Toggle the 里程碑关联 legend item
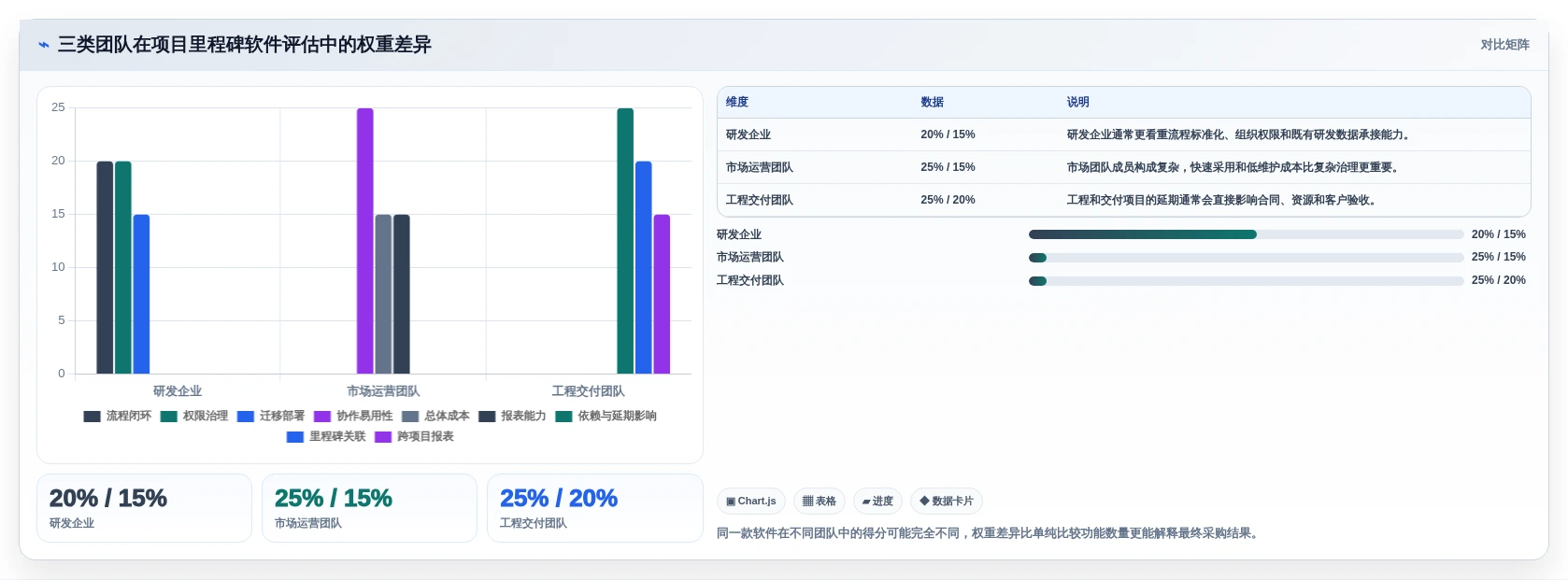Viewport: 1568px width, 580px height. 326,437
